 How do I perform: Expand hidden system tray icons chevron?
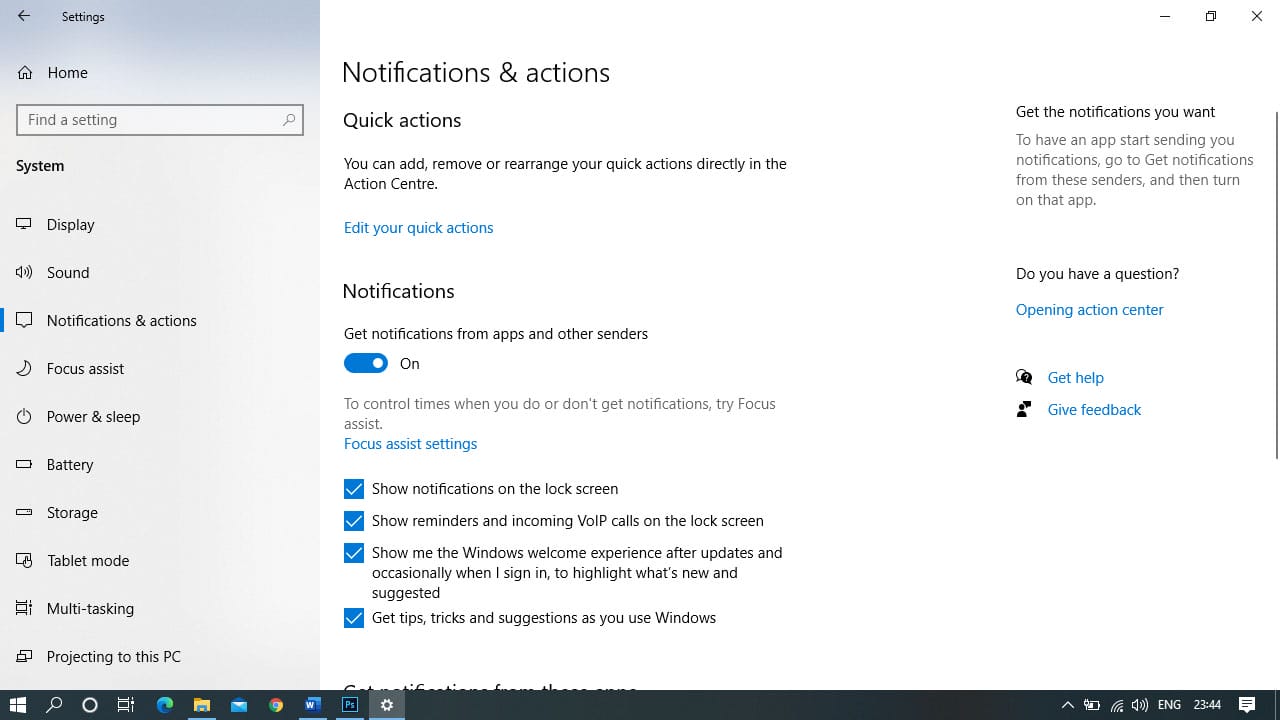[x=1067, y=705]
